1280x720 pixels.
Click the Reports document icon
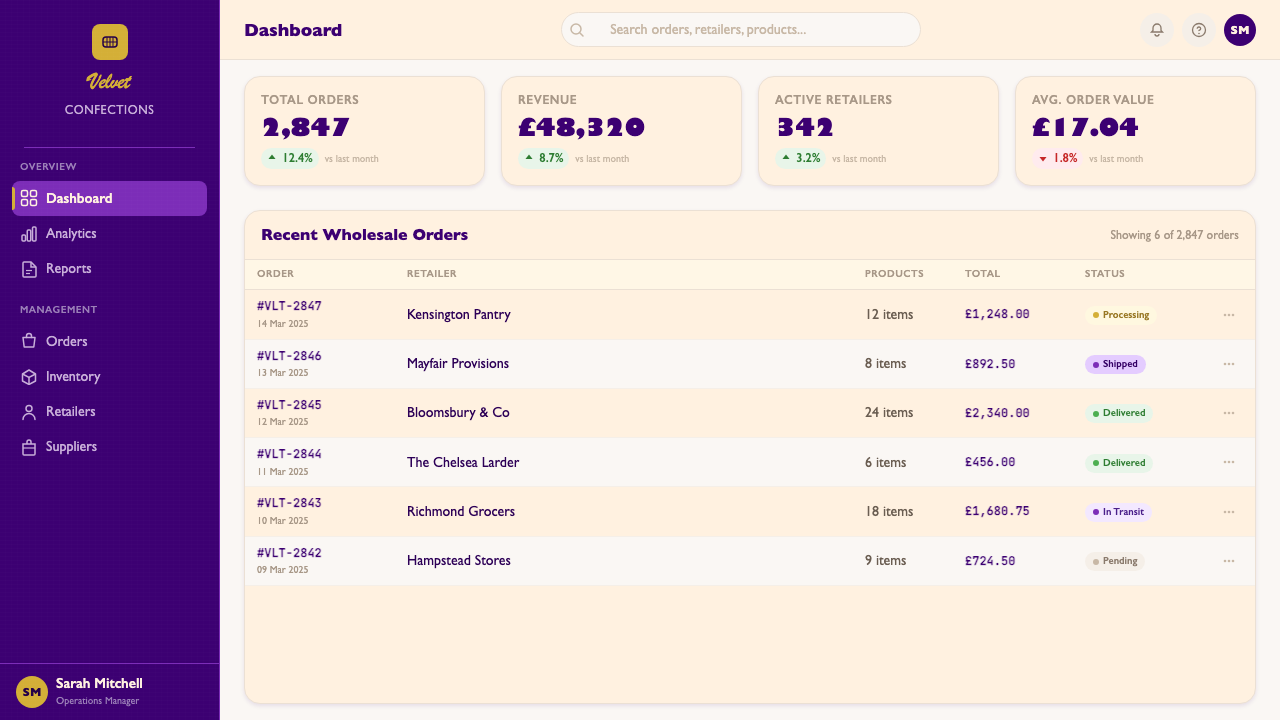point(29,268)
